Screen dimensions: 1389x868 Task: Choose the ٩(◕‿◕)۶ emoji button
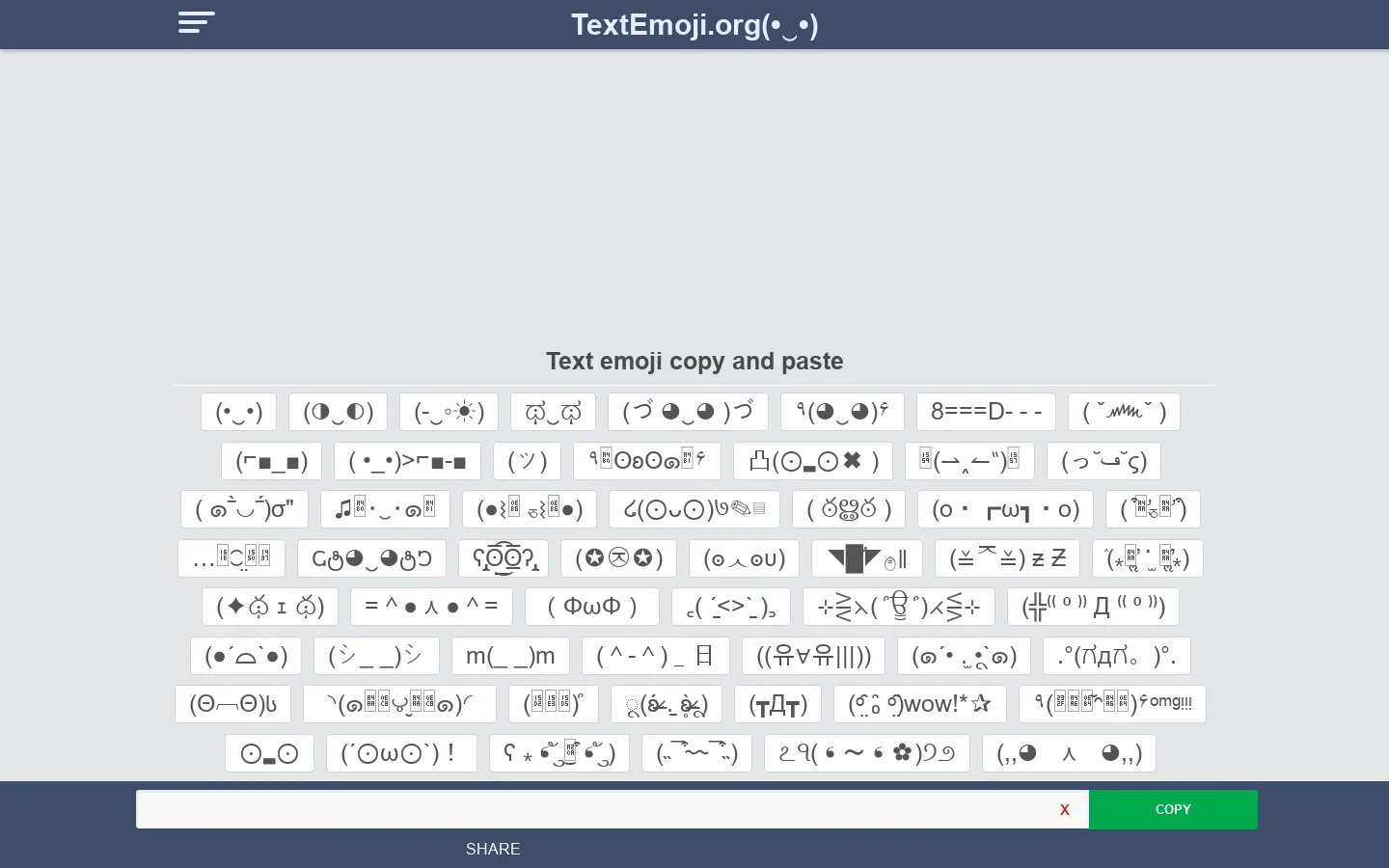pyautogui.click(x=843, y=412)
